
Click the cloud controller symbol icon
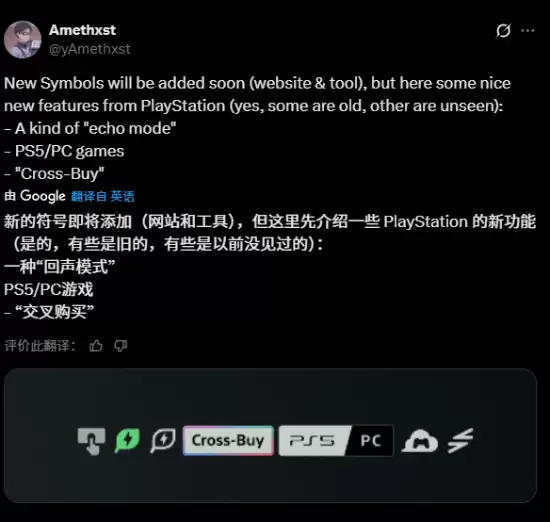420,441
